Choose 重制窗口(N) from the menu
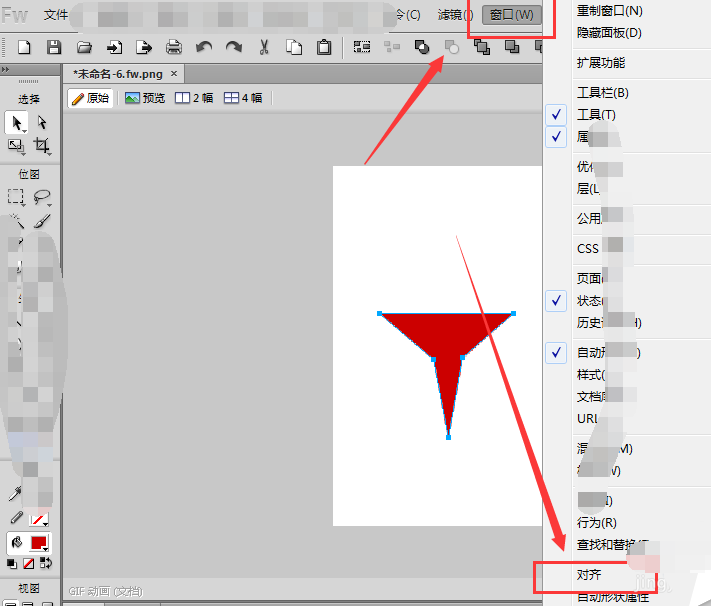Image resolution: width=711 pixels, height=606 pixels. [609, 11]
